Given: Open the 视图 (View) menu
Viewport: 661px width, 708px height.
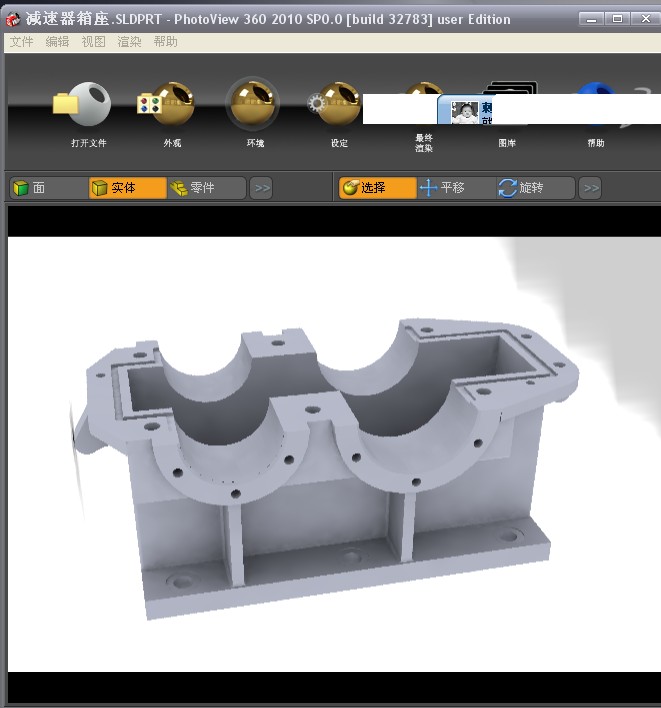Looking at the screenshot, I should tap(93, 42).
